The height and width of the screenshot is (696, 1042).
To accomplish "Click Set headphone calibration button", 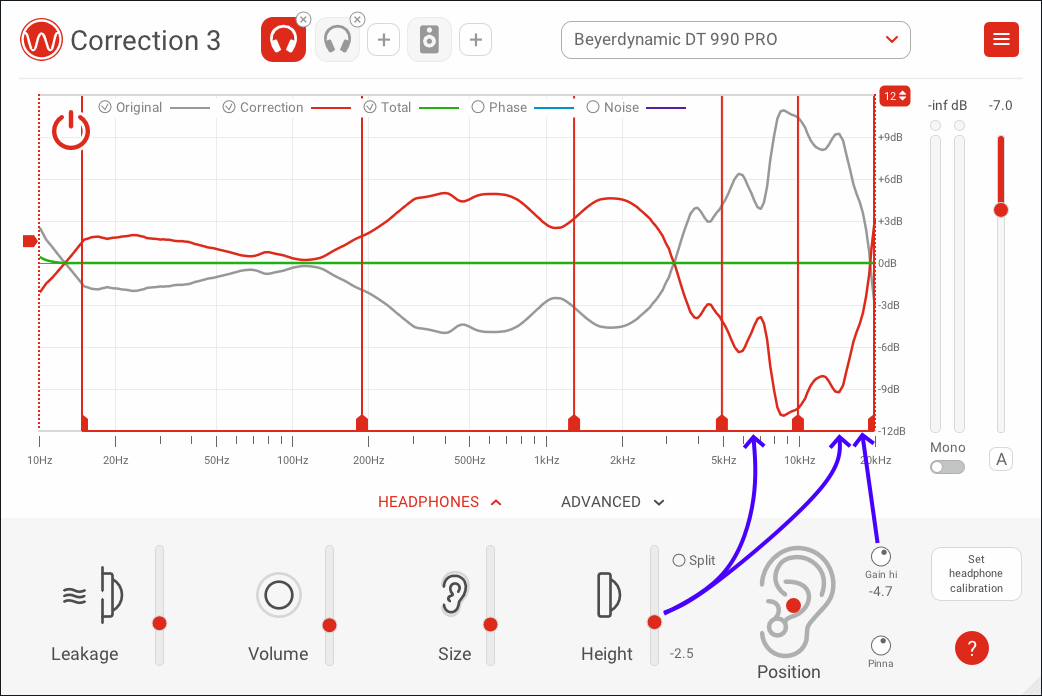I will click(976, 574).
